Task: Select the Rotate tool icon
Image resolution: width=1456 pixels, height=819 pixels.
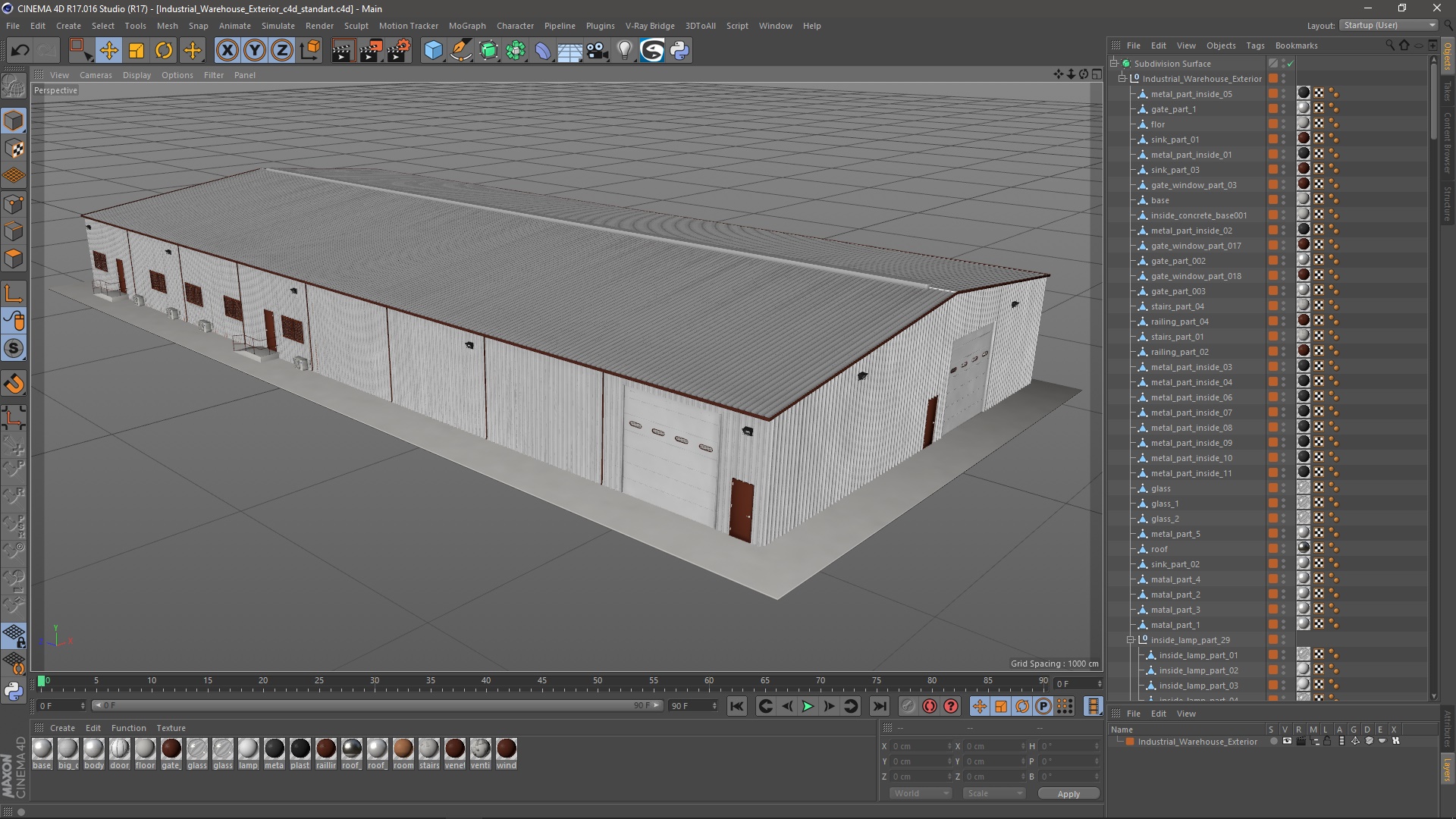Action: click(164, 51)
